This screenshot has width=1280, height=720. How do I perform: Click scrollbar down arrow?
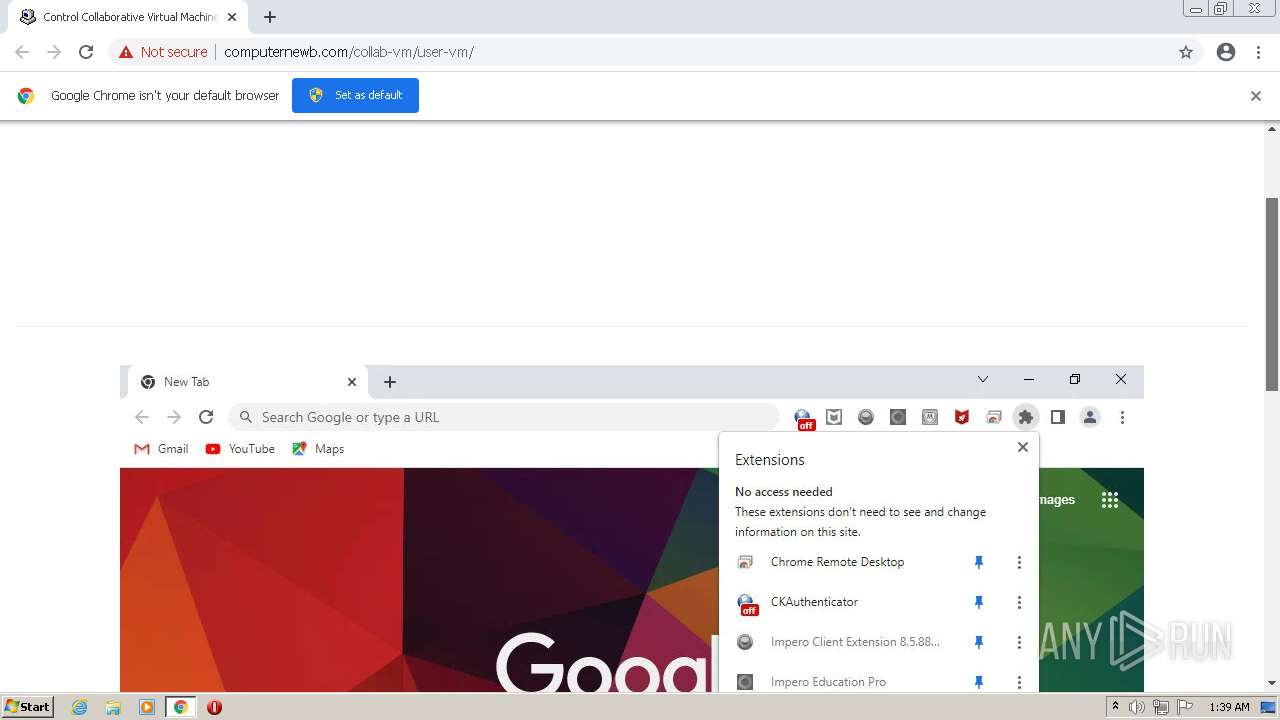1272,683
